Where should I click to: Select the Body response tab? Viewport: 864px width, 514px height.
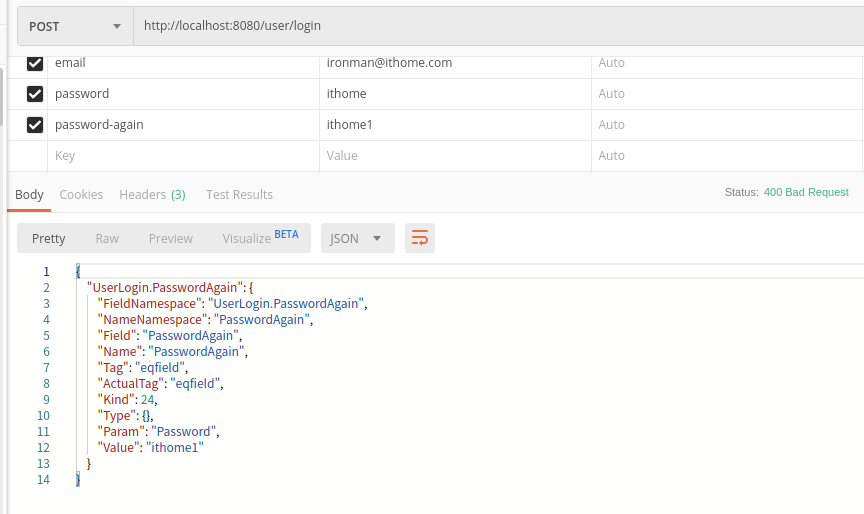(29, 194)
